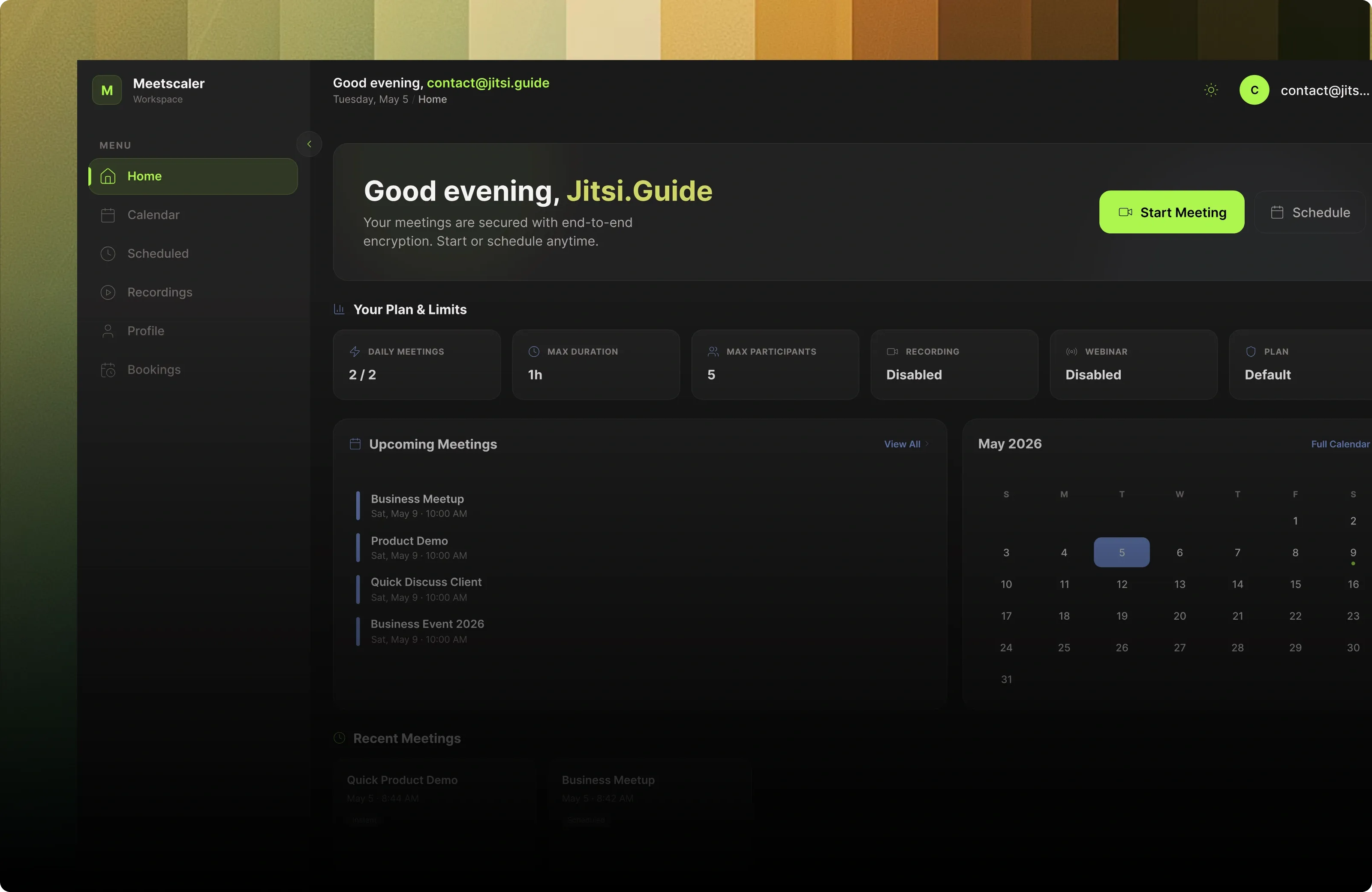The width and height of the screenshot is (1372, 892).
Task: Click the clock icon on Max Duration card
Action: coord(534,352)
